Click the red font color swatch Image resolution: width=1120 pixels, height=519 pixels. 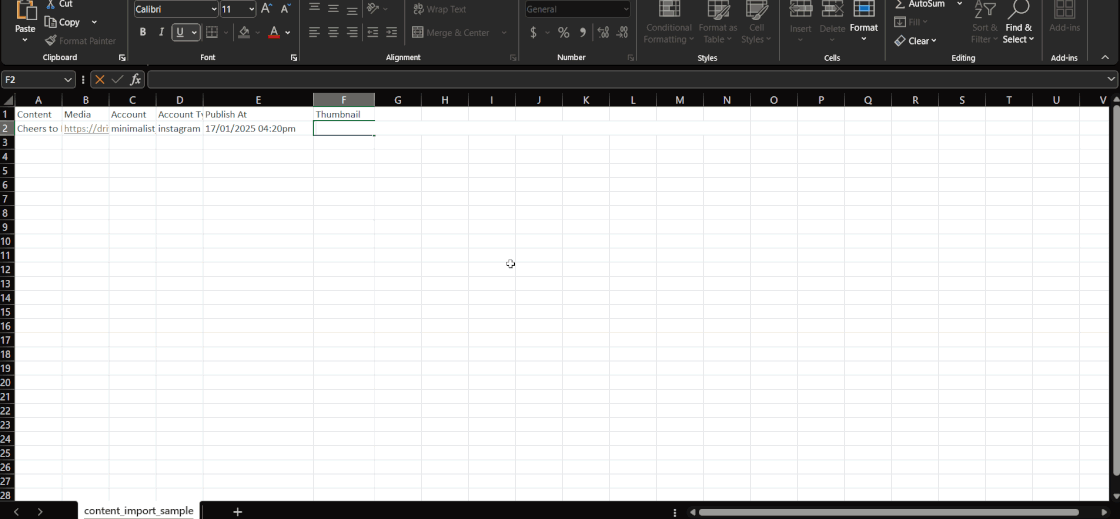coord(274,32)
